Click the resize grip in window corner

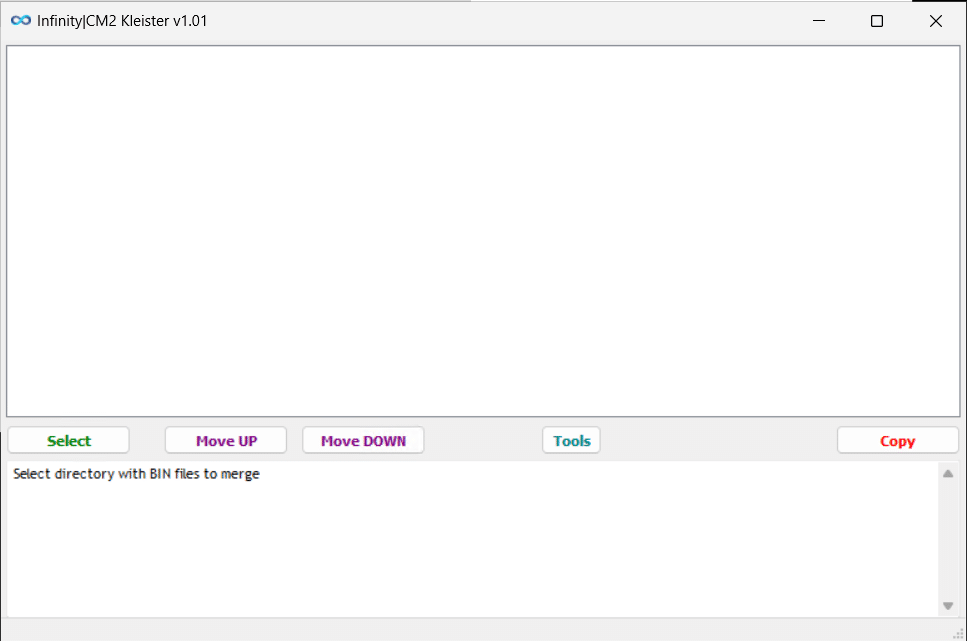pos(958,633)
